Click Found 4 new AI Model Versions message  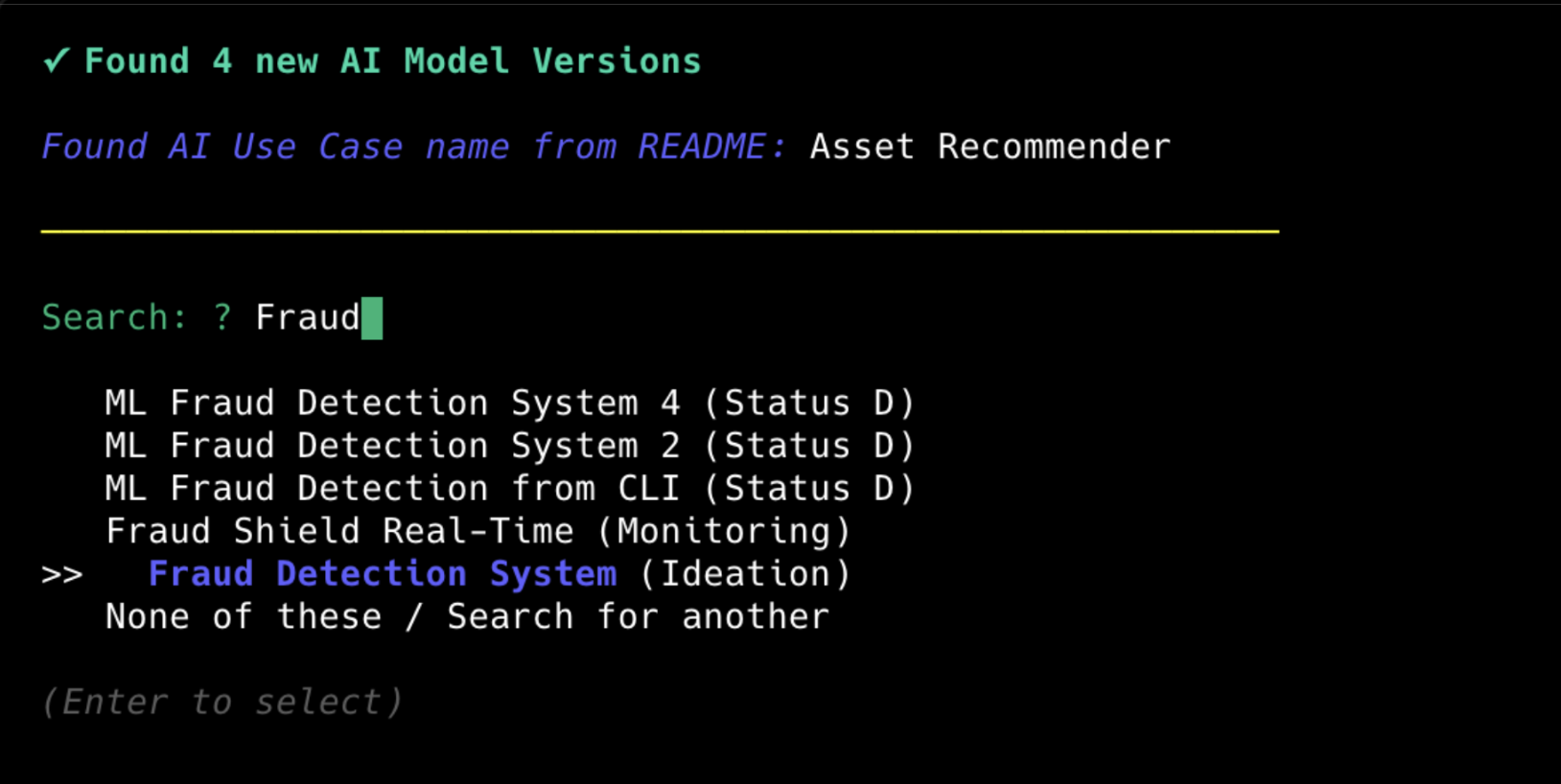393,61
